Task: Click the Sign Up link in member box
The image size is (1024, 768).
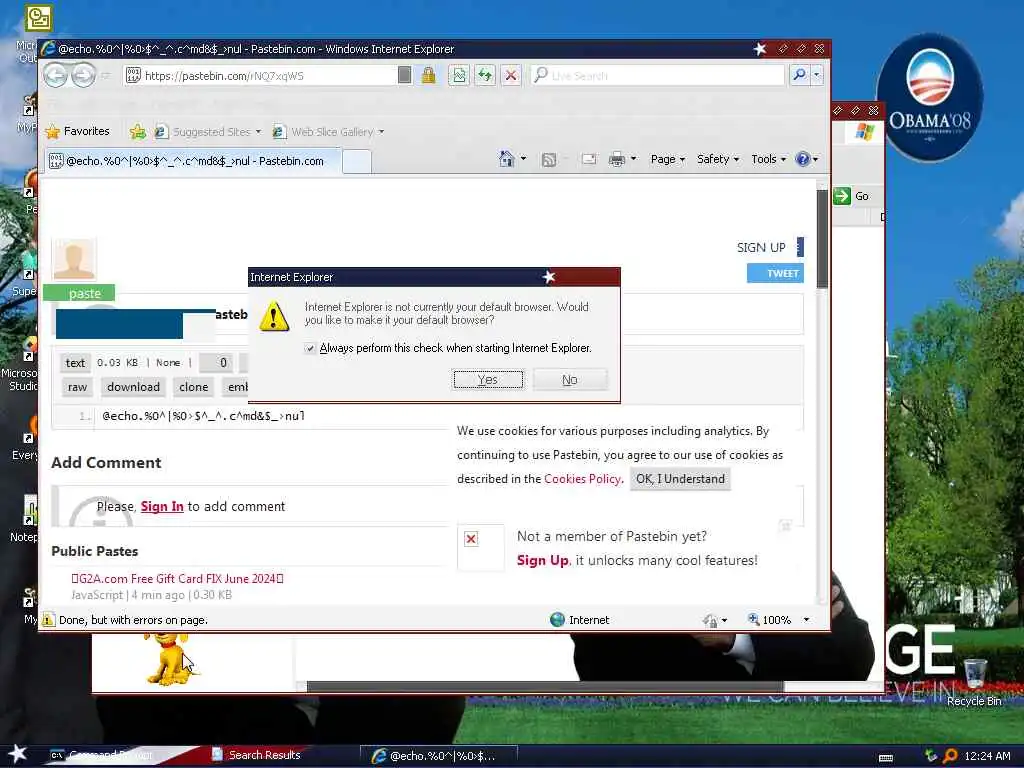Action: click(x=543, y=560)
